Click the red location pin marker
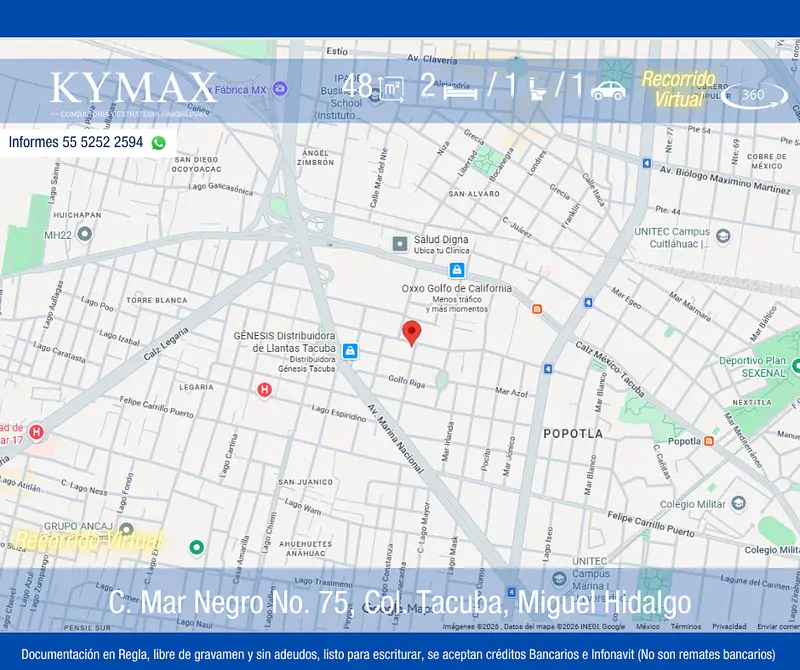The image size is (800, 670). (411, 334)
